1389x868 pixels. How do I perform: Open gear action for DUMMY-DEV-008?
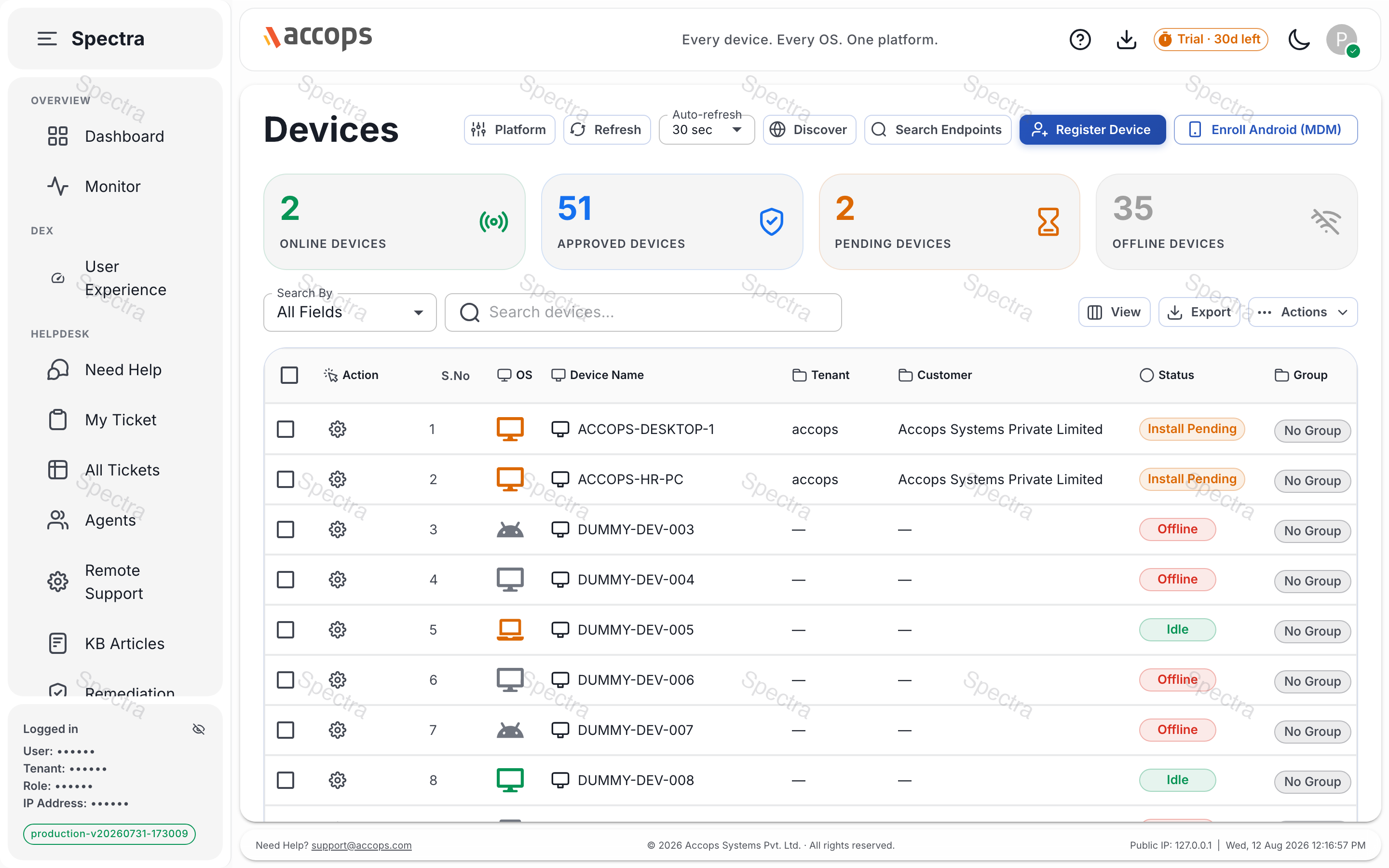point(338,780)
